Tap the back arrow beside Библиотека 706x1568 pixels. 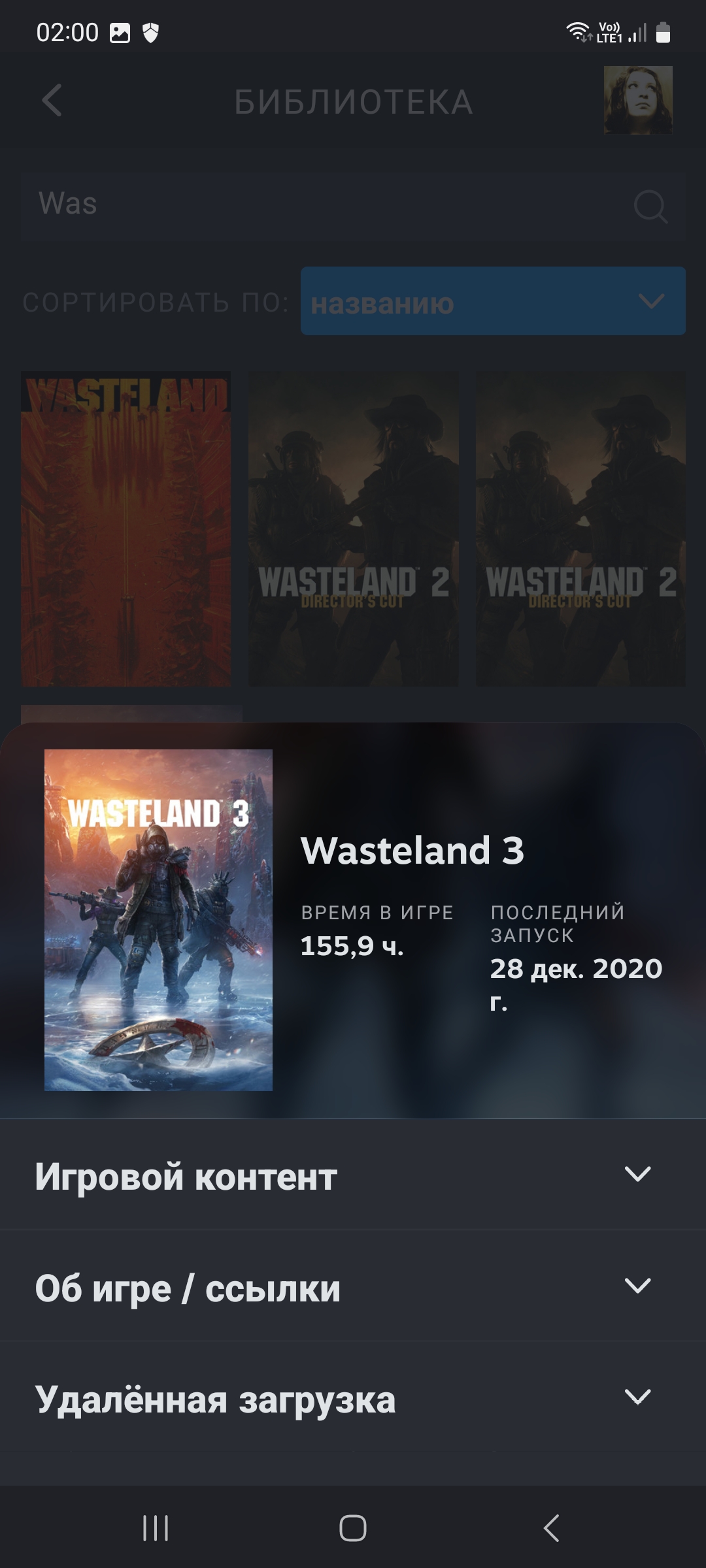pos(52,101)
